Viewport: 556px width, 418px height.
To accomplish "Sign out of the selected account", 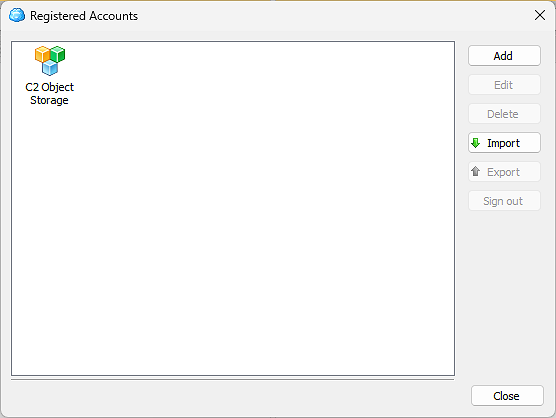I will 504,201.
